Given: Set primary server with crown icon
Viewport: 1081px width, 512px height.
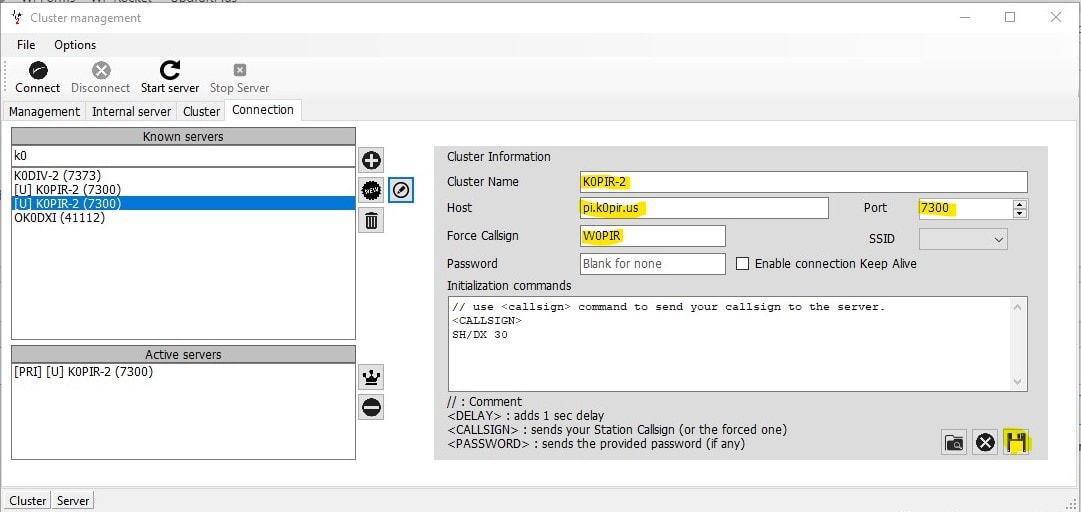Looking at the screenshot, I should (x=371, y=377).
